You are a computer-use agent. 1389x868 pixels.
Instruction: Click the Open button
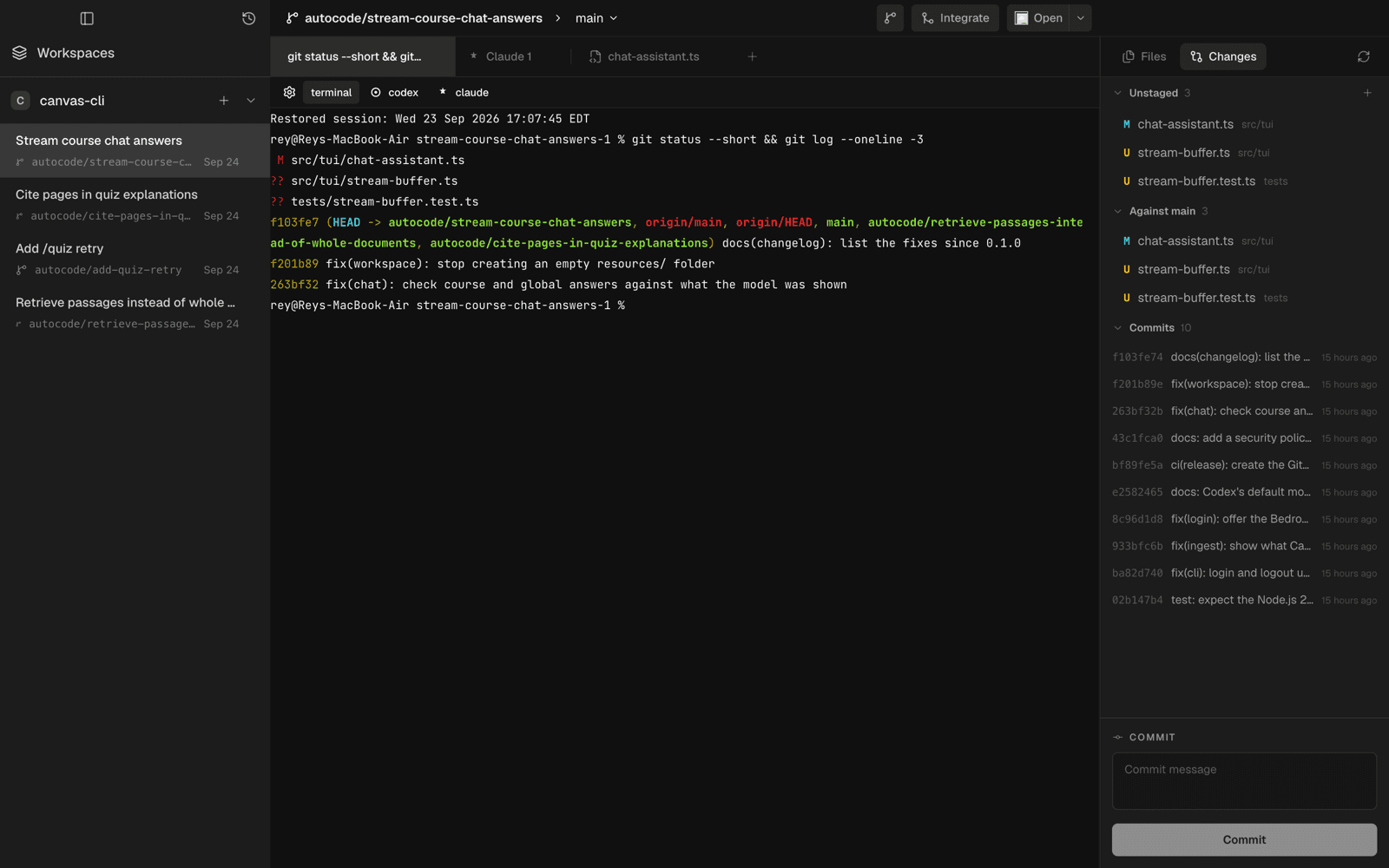tap(1038, 18)
